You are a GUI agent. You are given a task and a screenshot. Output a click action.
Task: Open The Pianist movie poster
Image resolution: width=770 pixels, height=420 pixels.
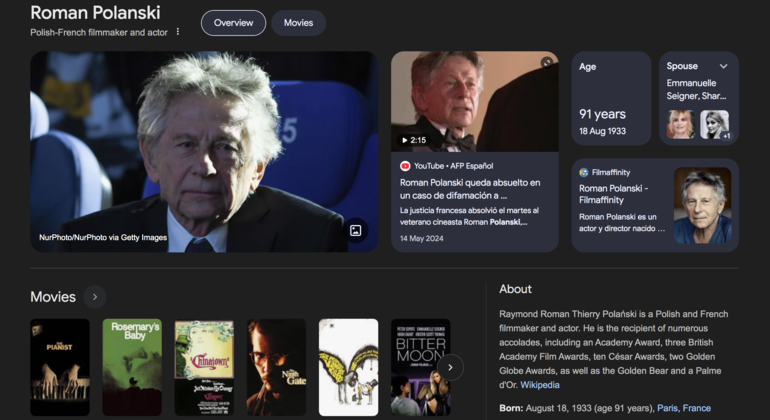click(x=60, y=367)
